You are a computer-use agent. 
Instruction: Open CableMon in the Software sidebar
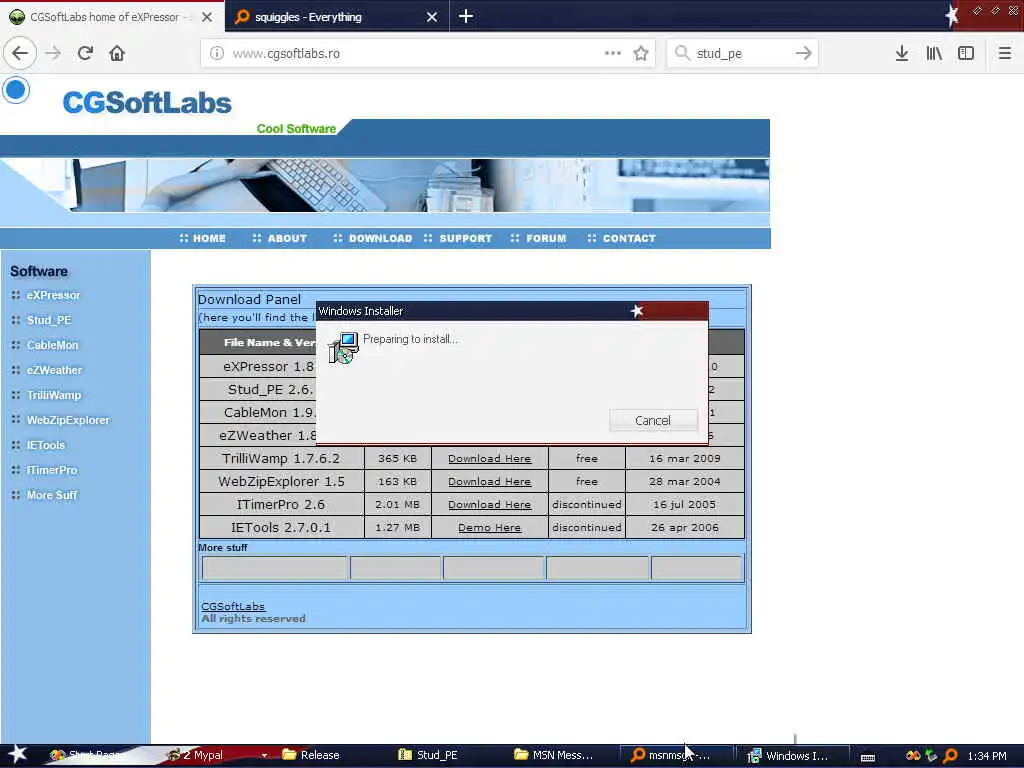click(52, 345)
